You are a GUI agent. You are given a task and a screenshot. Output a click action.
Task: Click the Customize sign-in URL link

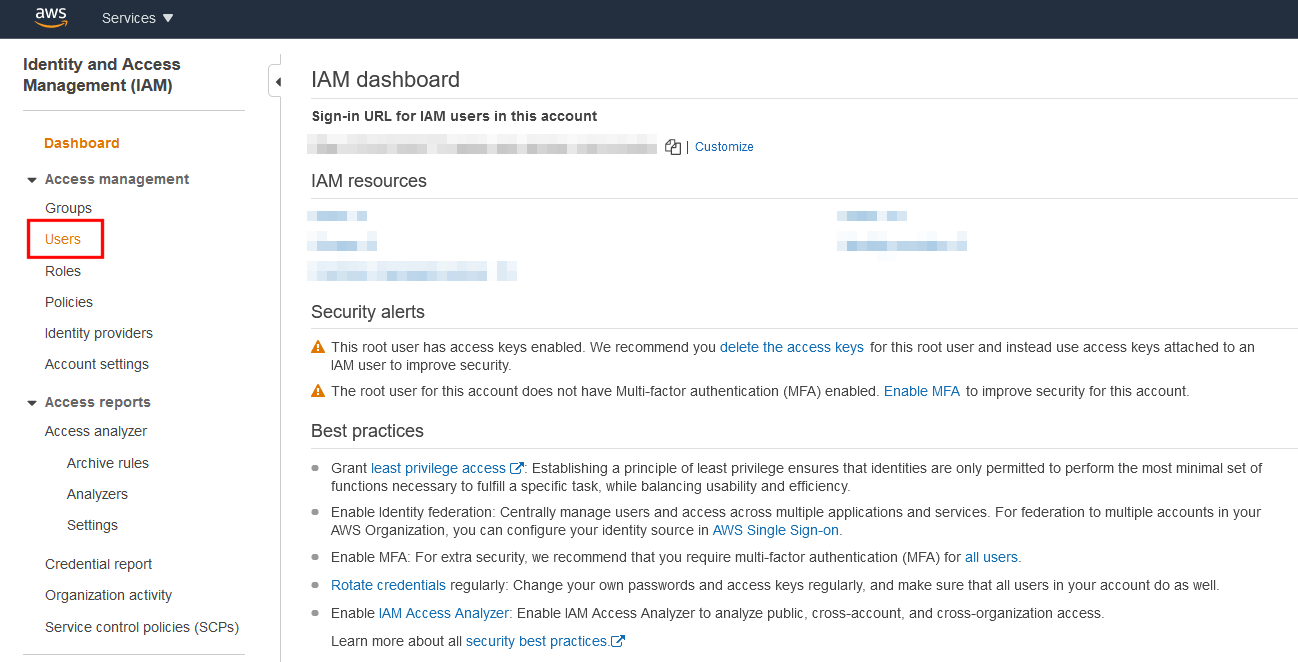tap(724, 147)
